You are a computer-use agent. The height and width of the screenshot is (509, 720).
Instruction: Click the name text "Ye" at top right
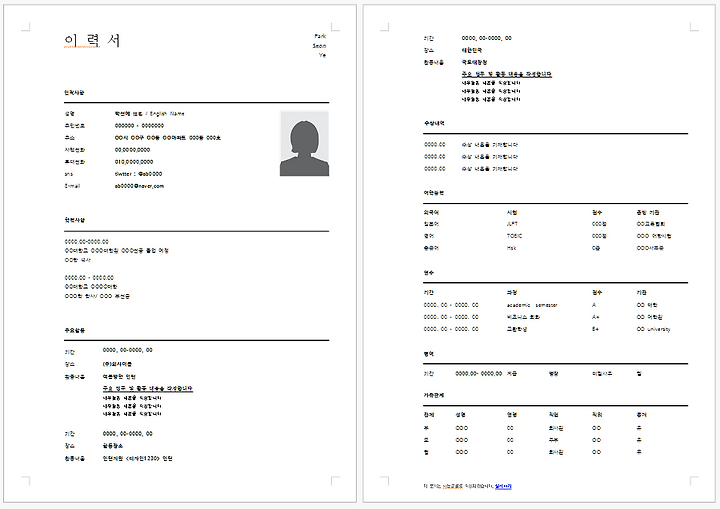[x=322, y=55]
